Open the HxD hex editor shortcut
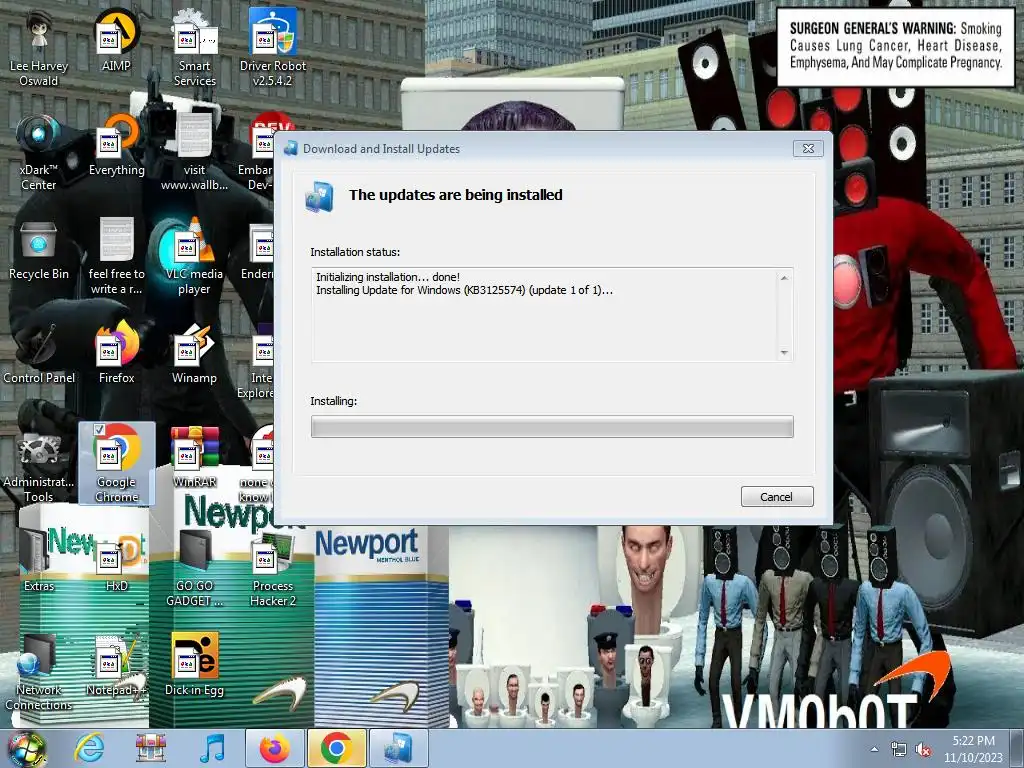Viewport: 1024px width, 768px height. click(116, 561)
